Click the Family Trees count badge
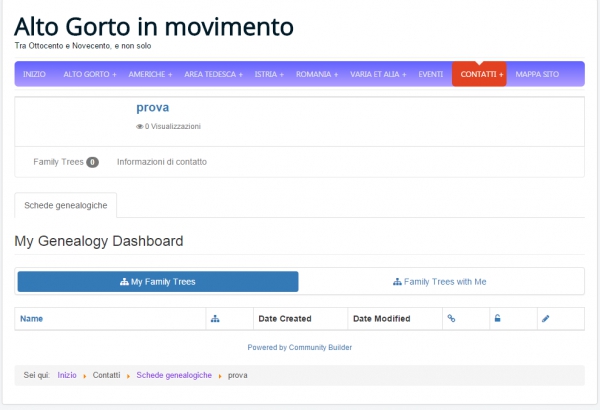Image resolution: width=600 pixels, height=410 pixels. (x=92, y=162)
